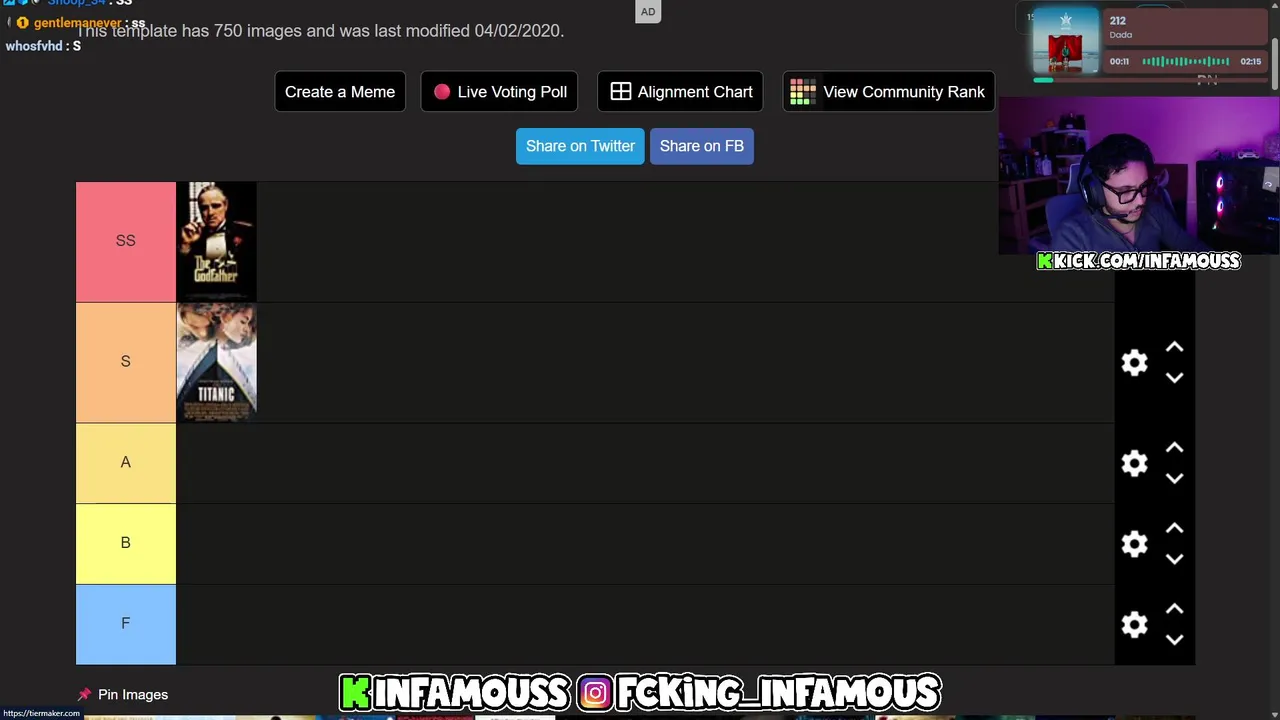Move A tier row up with arrow

(1175, 448)
